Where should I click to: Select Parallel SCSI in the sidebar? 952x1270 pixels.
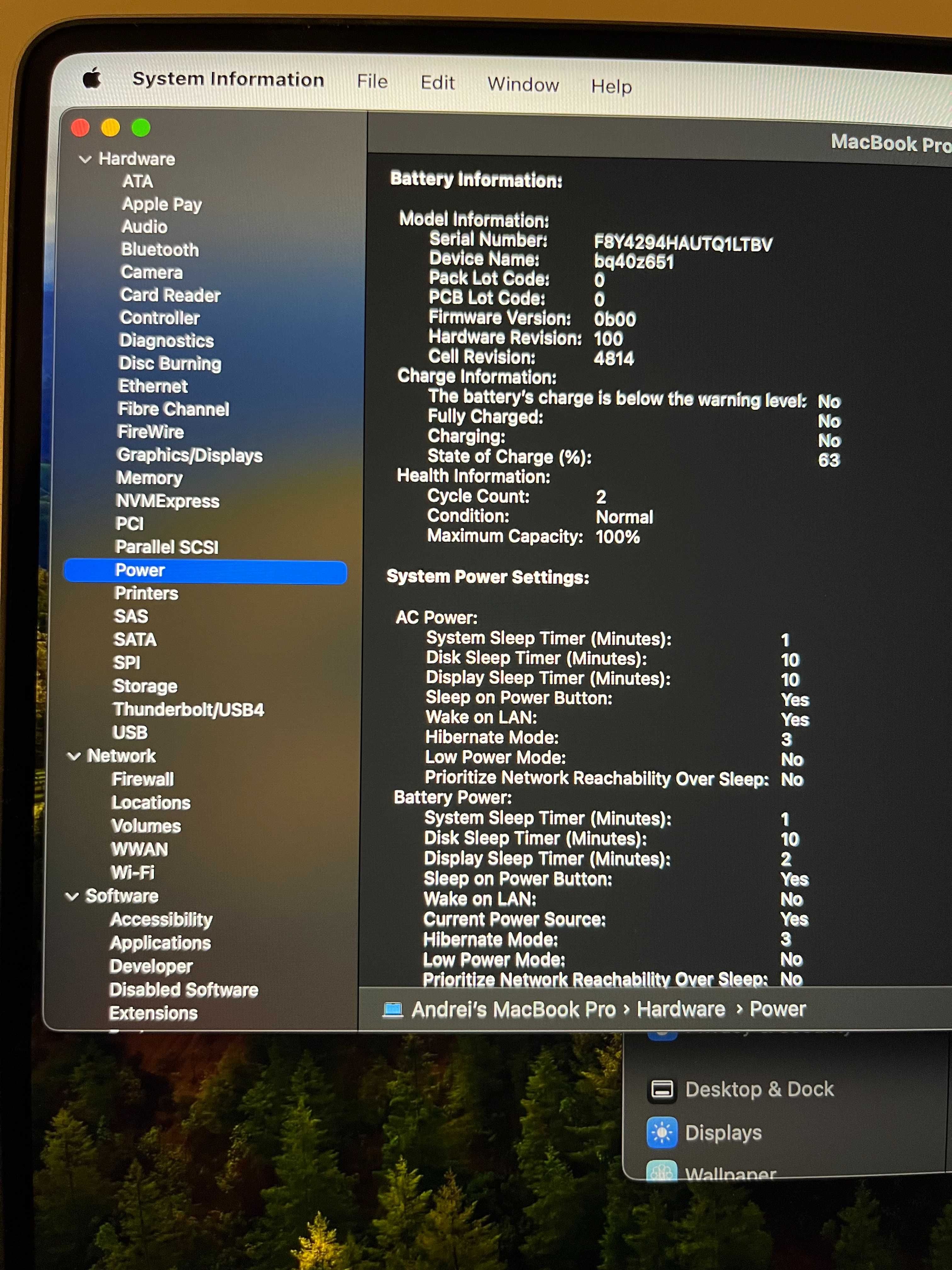pos(167,546)
